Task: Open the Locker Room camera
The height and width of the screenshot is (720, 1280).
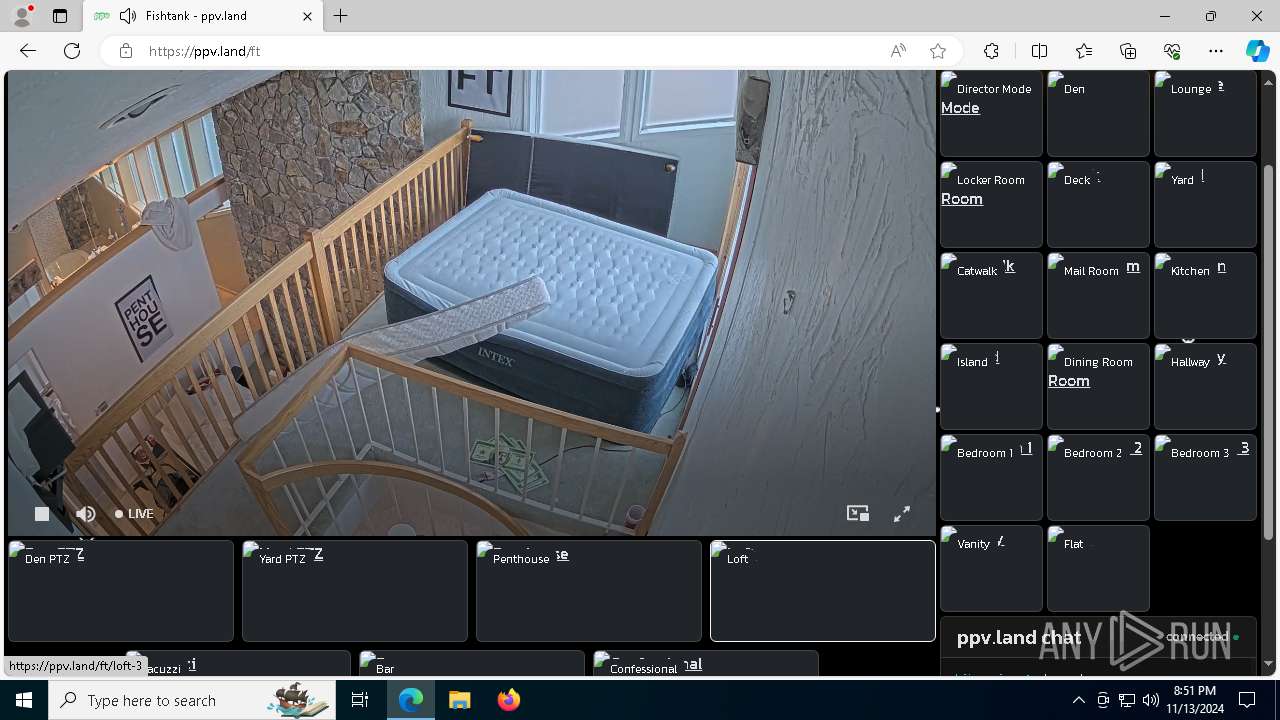Action: (x=991, y=204)
